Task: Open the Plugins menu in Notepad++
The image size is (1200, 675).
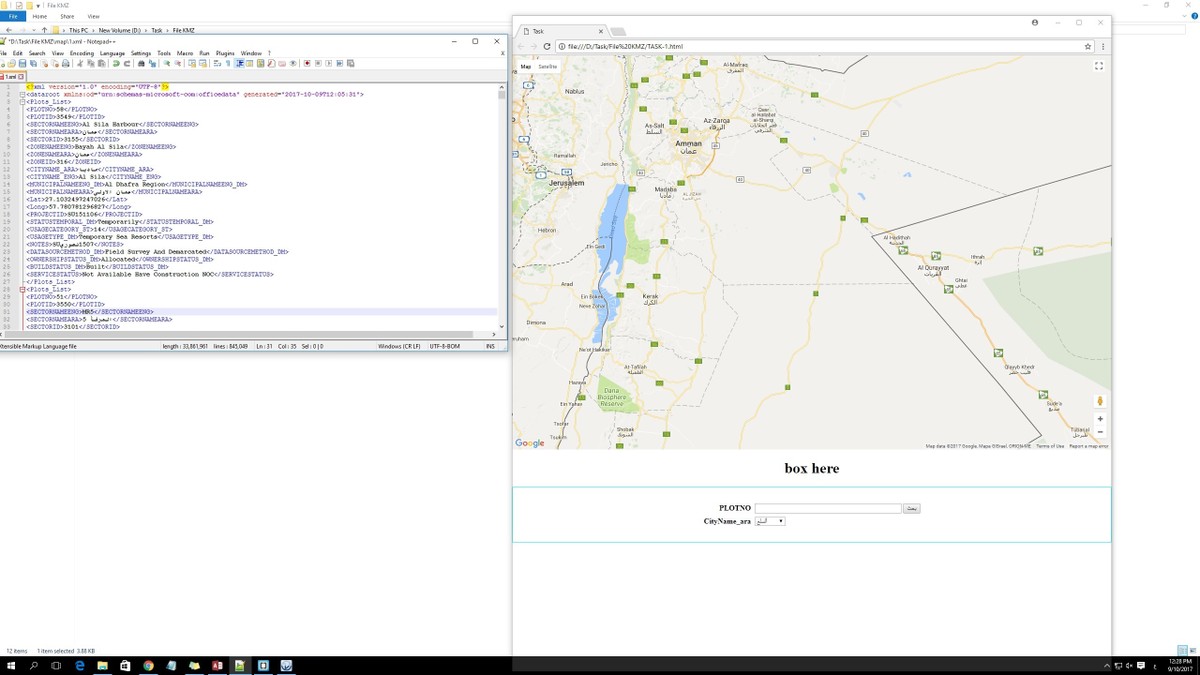Action: 225,53
